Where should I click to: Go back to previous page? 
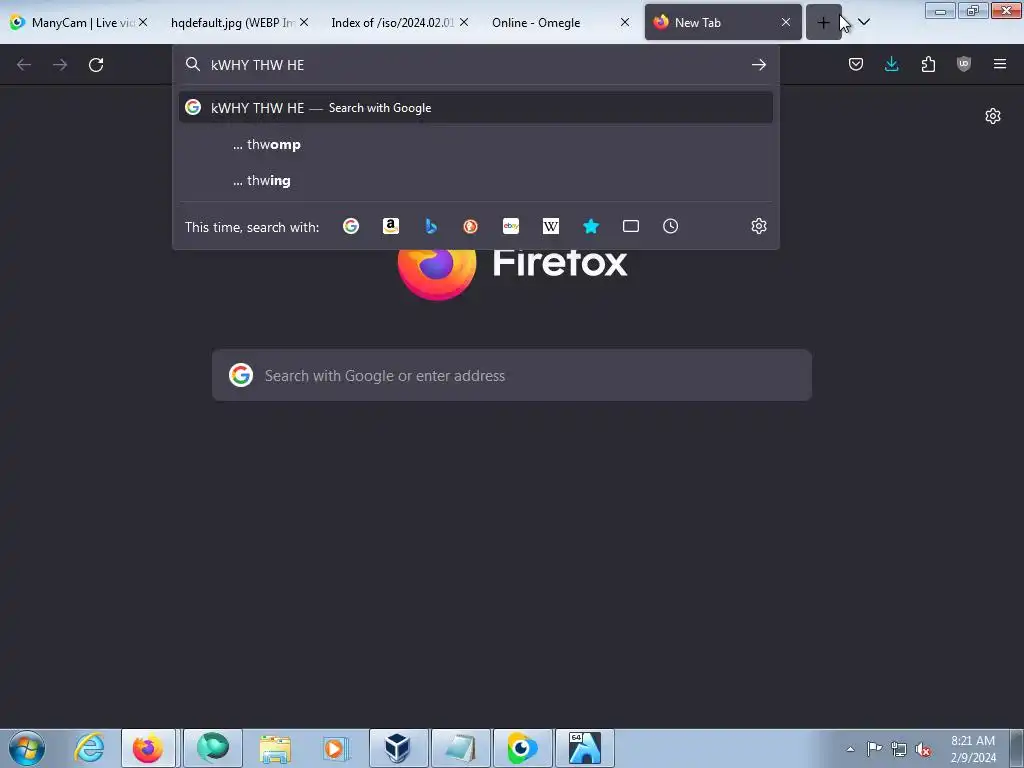[24, 65]
